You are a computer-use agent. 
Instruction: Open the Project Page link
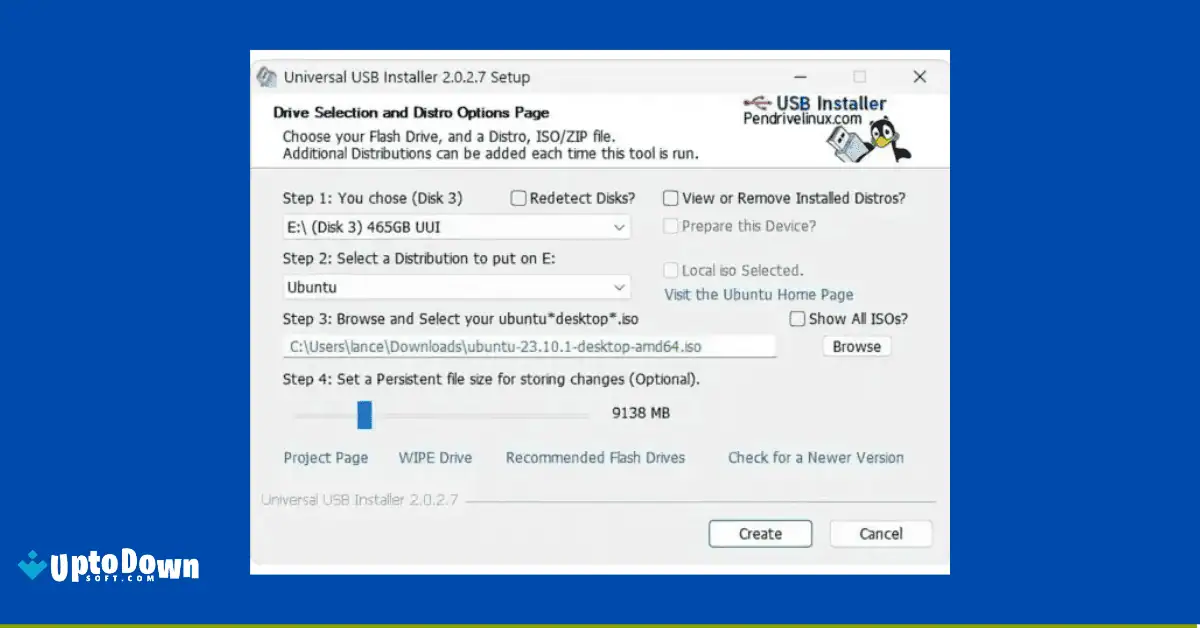325,457
